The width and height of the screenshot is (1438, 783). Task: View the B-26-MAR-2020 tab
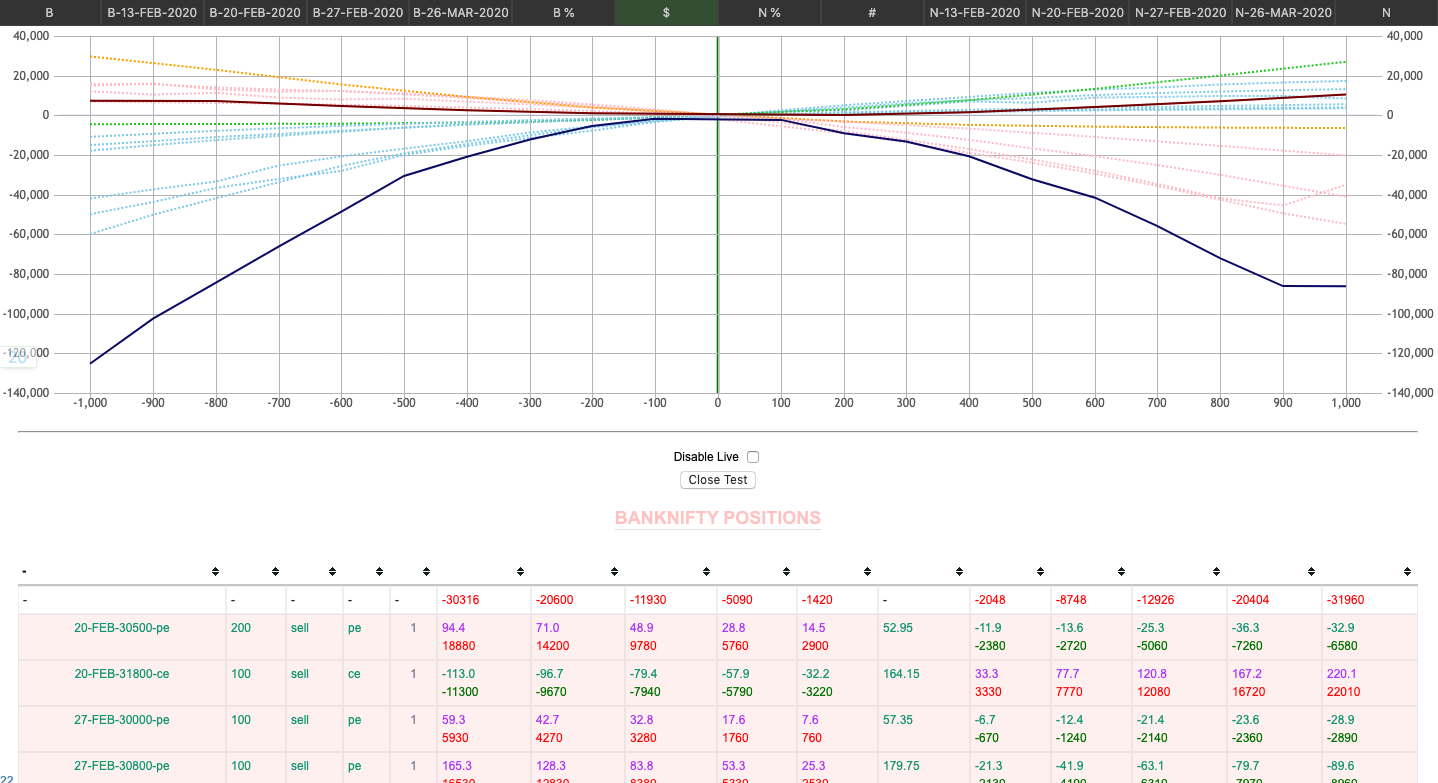(x=460, y=13)
